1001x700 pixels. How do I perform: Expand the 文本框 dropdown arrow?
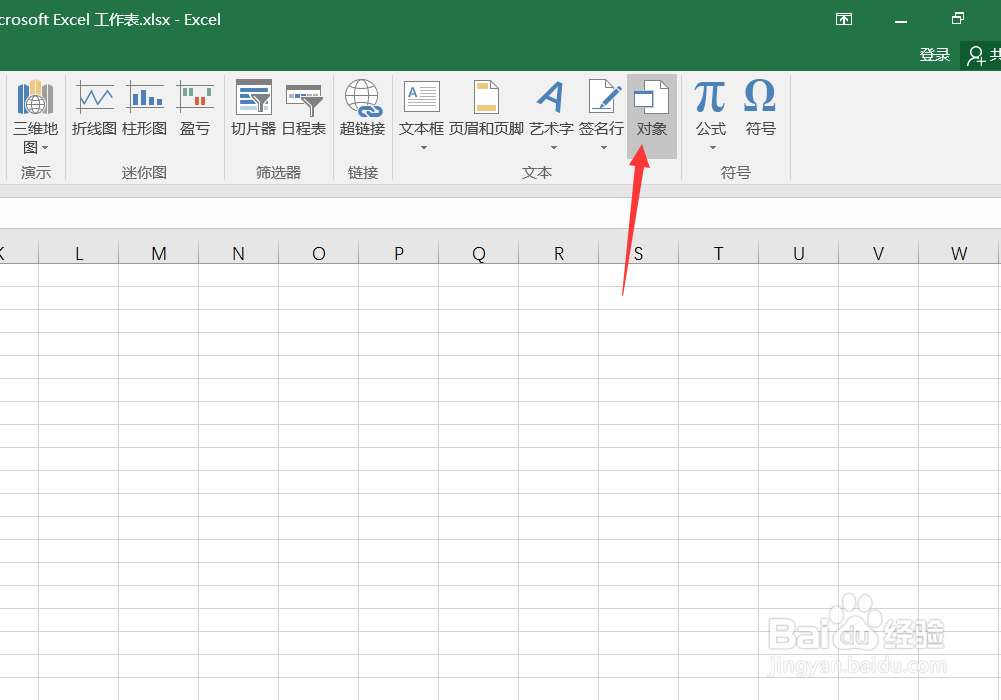tap(421, 147)
